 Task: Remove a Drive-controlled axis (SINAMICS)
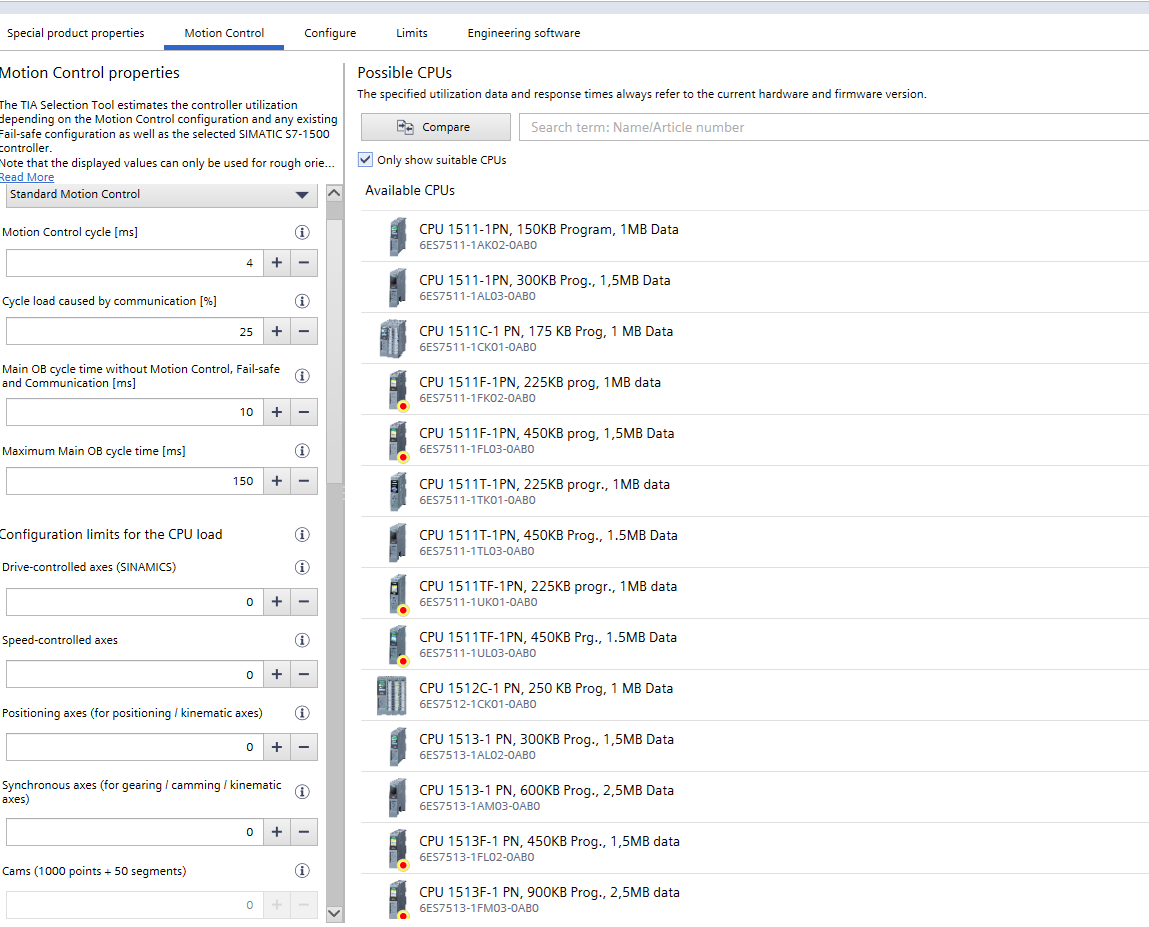click(x=303, y=602)
